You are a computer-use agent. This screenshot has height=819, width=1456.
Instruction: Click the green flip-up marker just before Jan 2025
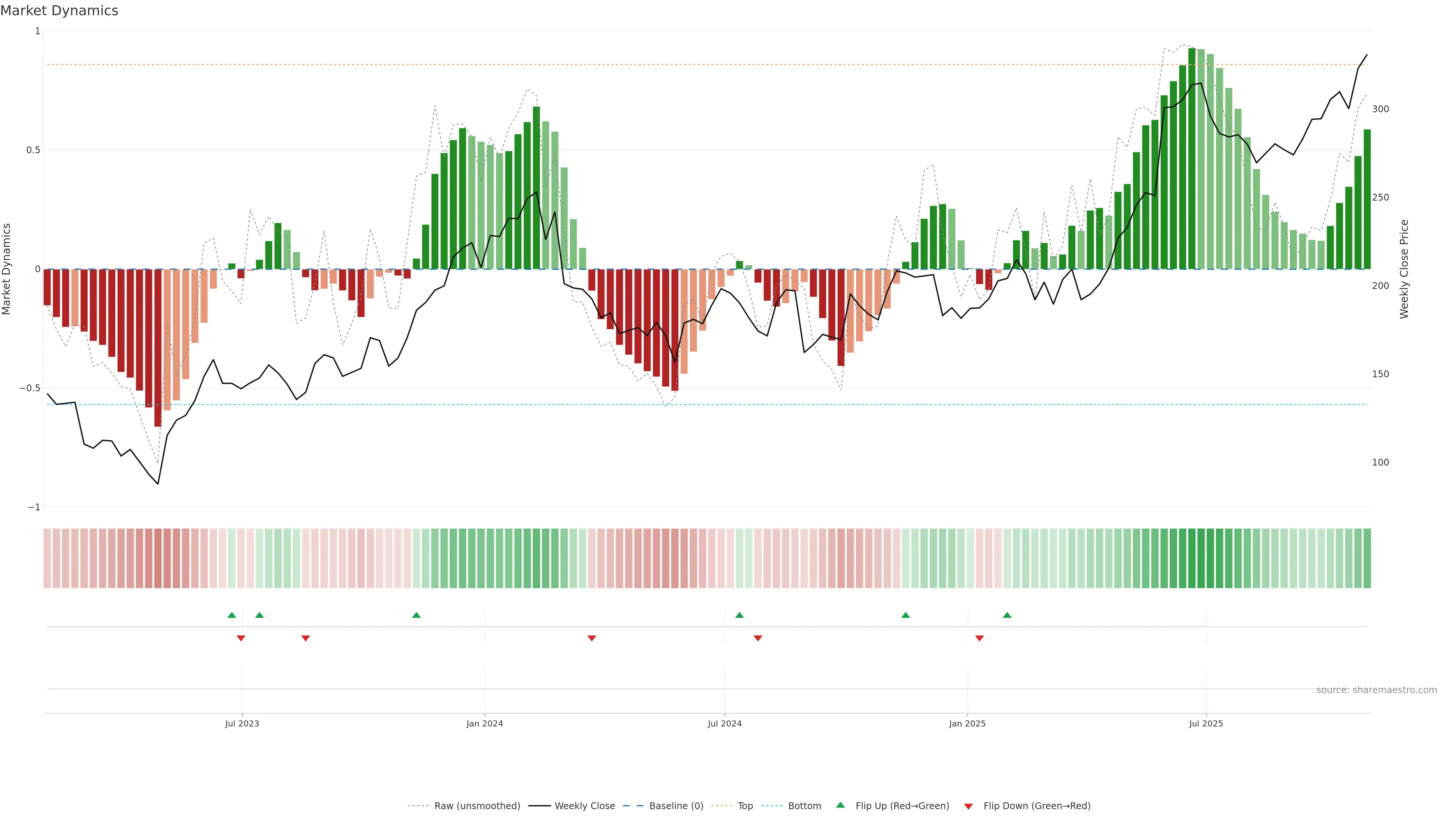tap(905, 615)
